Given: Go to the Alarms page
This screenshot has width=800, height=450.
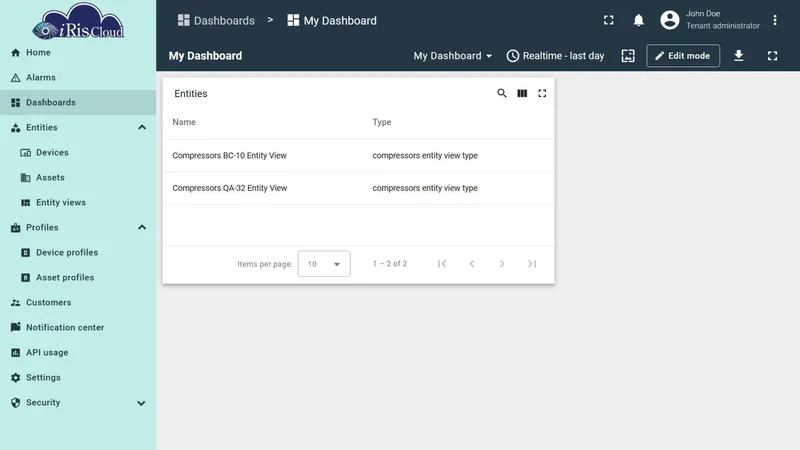Looking at the screenshot, I should pyautogui.click(x=78, y=78).
